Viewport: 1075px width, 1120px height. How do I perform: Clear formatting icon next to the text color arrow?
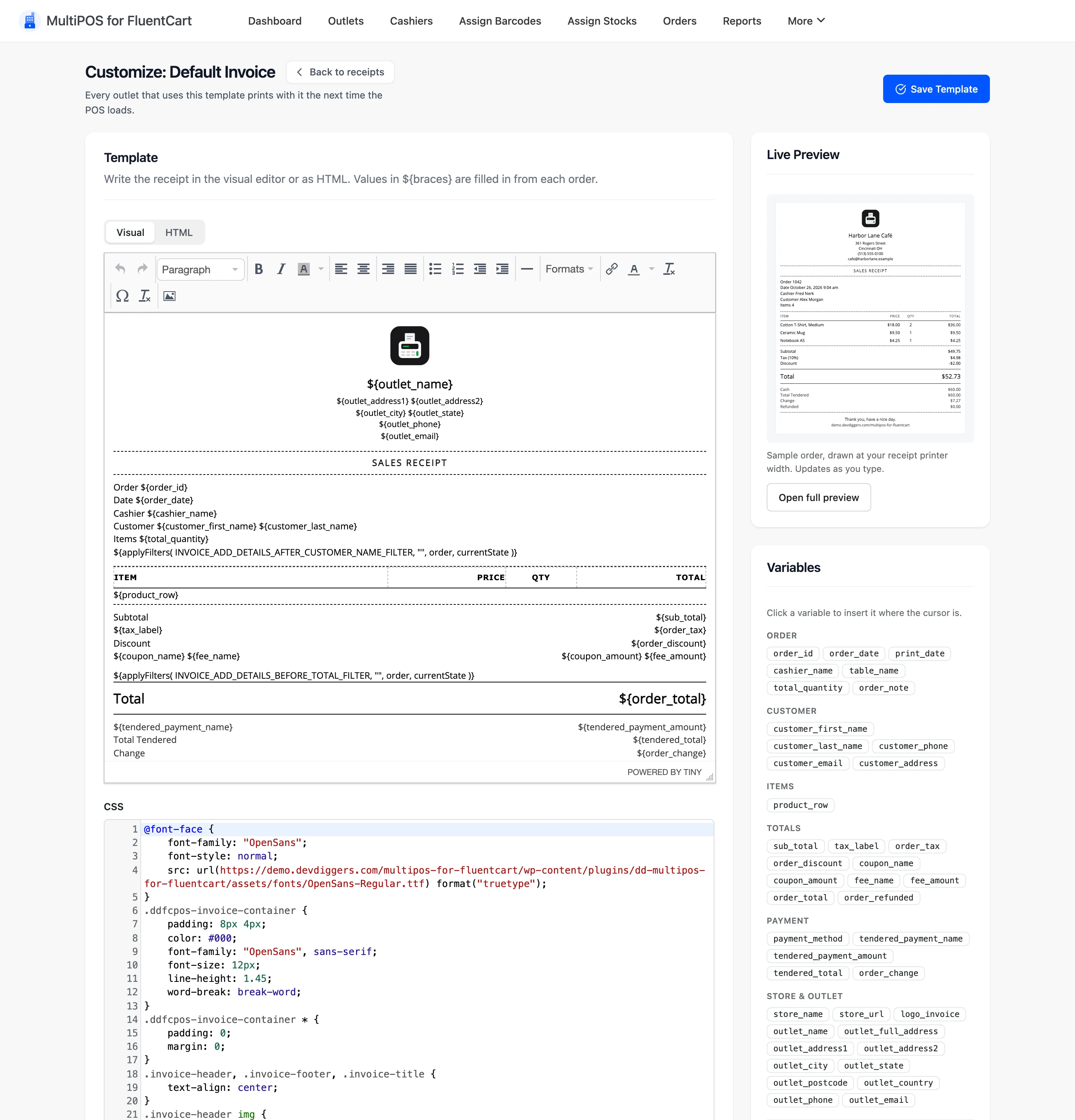[x=669, y=269]
